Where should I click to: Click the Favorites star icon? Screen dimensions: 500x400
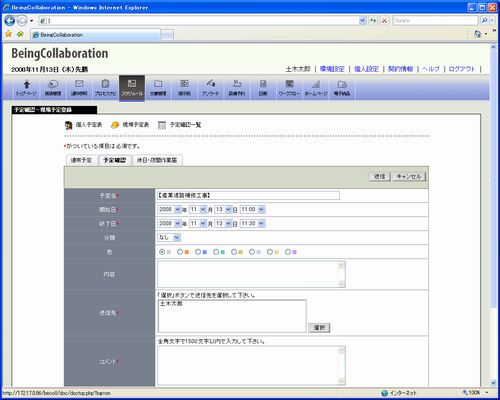(x=9, y=34)
